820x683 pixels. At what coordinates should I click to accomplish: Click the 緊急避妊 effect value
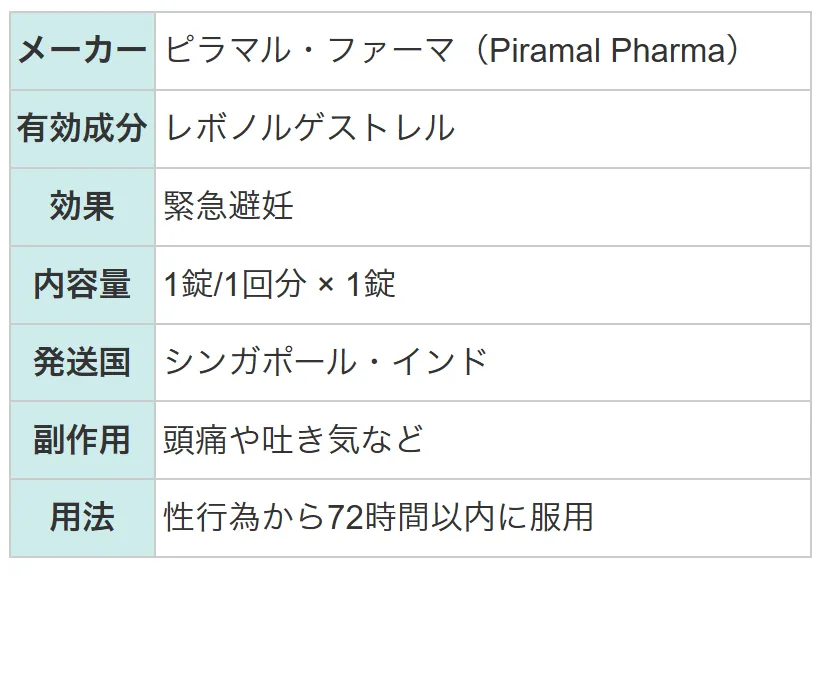tap(229, 206)
